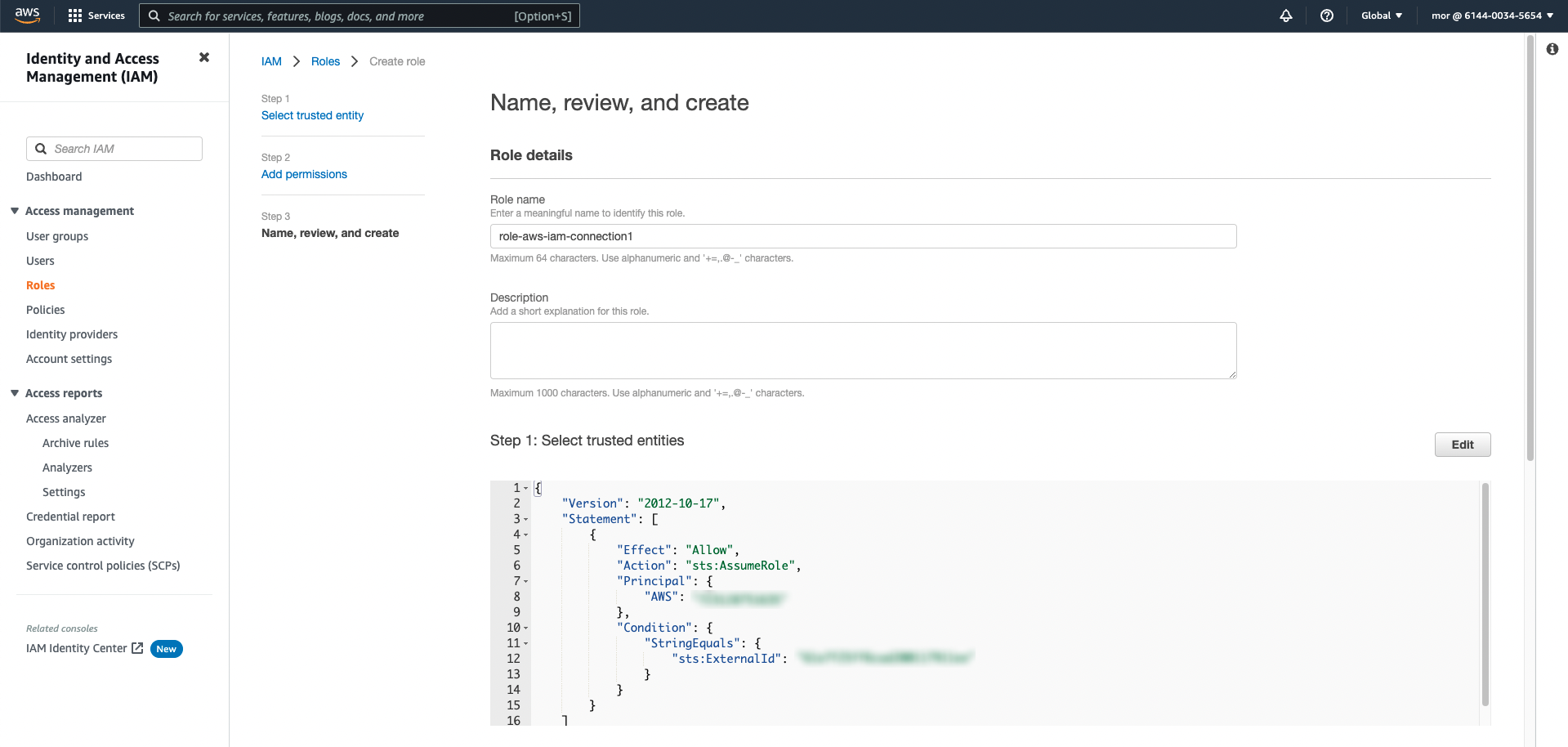The width and height of the screenshot is (1568, 747).
Task: Select Roles in sidebar
Action: 41,285
